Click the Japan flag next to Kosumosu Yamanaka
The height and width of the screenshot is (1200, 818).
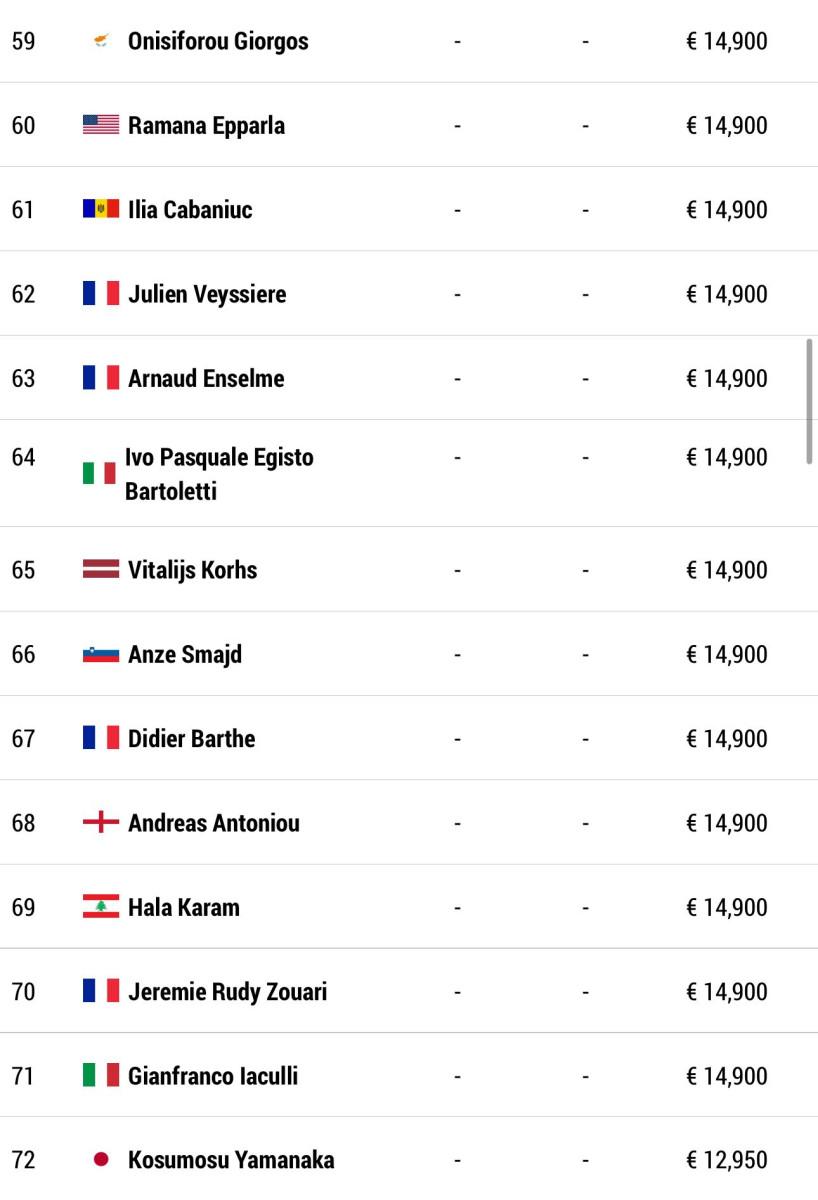(101, 1160)
